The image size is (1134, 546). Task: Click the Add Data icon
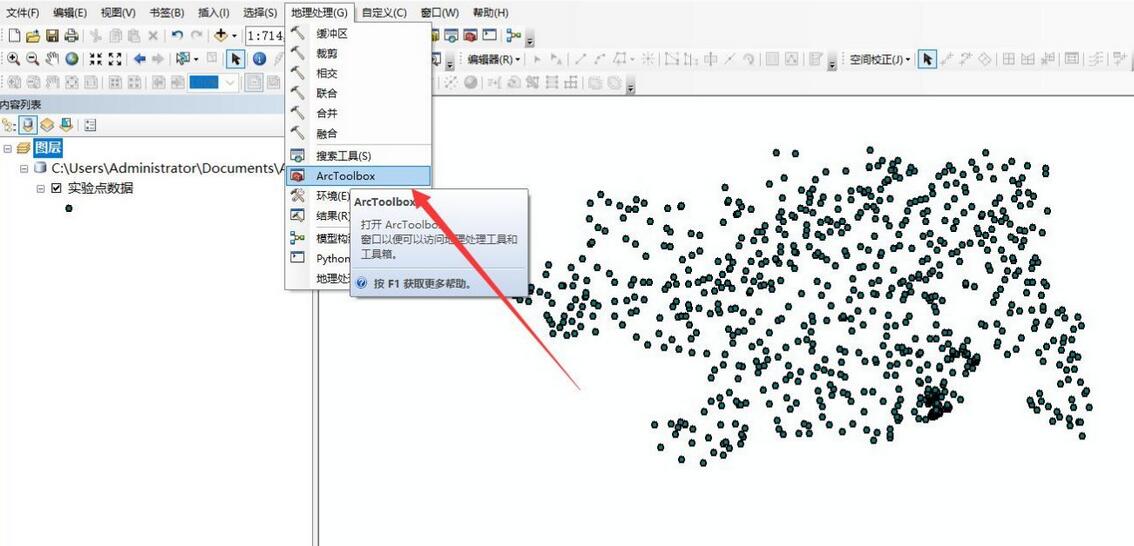pyautogui.click(x=221, y=35)
